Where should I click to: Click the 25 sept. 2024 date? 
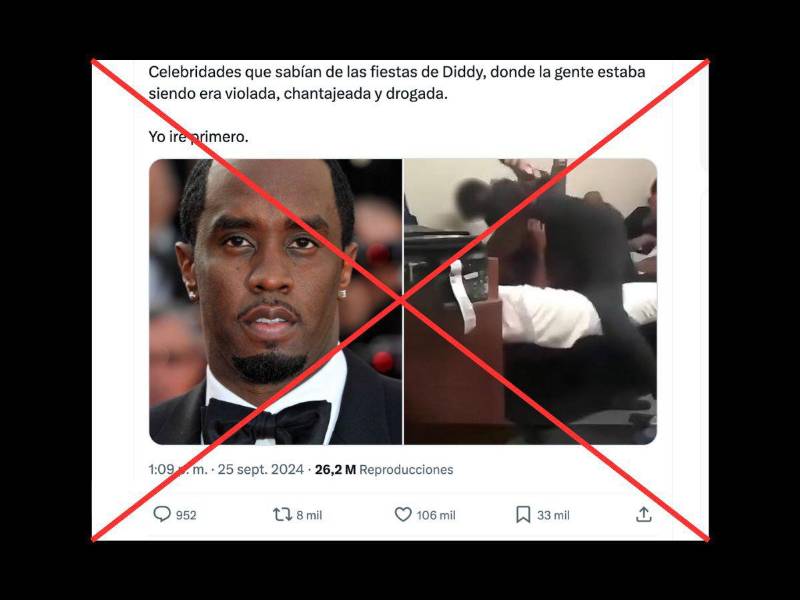pyautogui.click(x=261, y=469)
